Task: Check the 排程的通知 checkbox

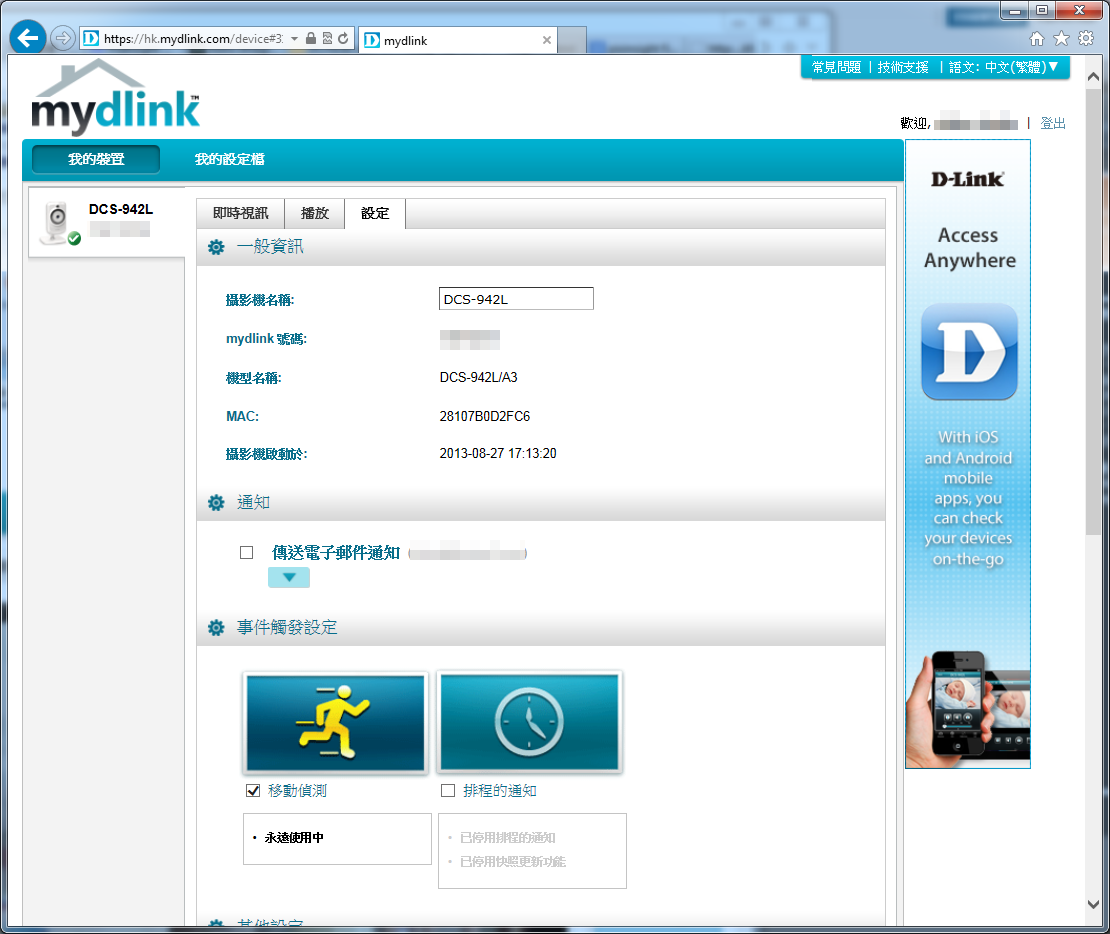Action: pos(448,791)
